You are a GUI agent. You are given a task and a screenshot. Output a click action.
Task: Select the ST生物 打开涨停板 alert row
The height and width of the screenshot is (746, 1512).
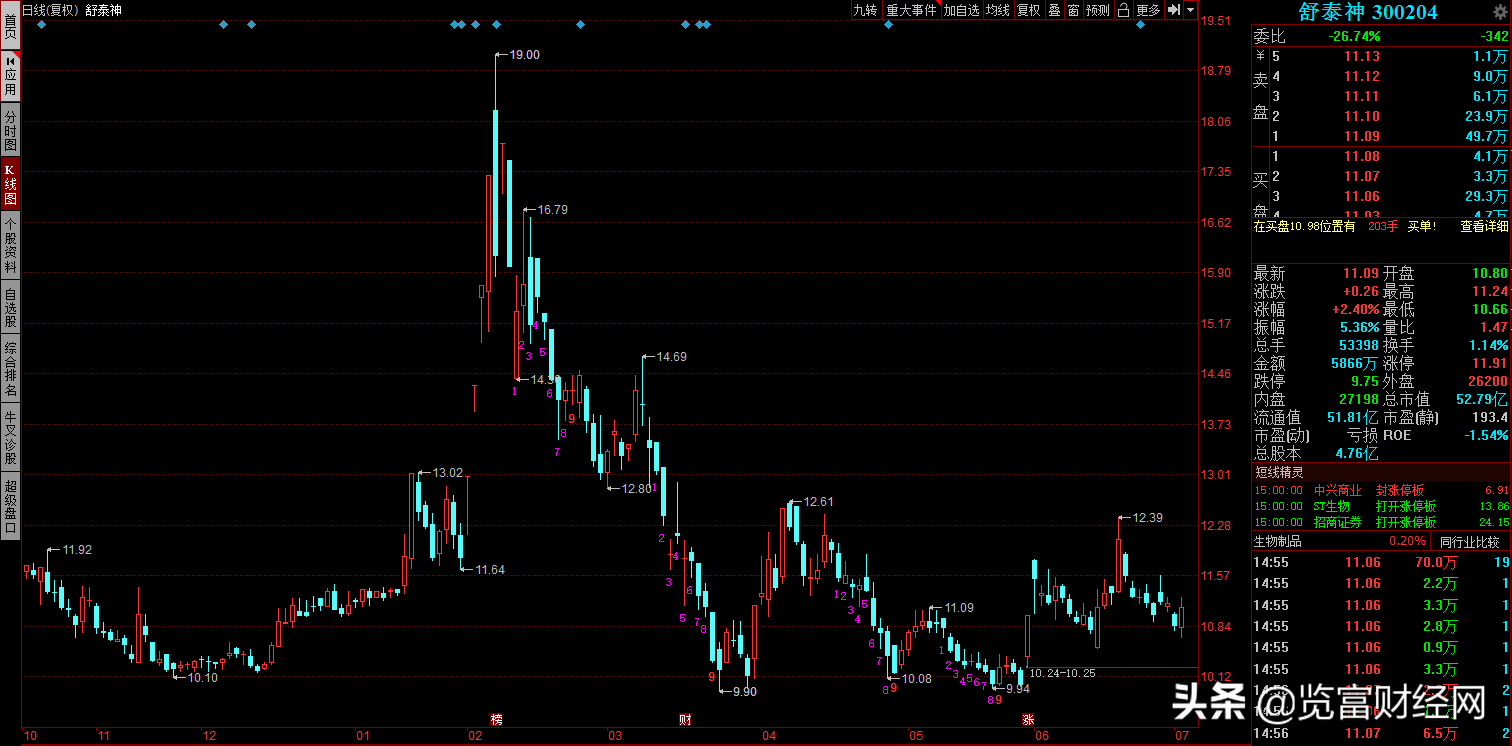1381,507
